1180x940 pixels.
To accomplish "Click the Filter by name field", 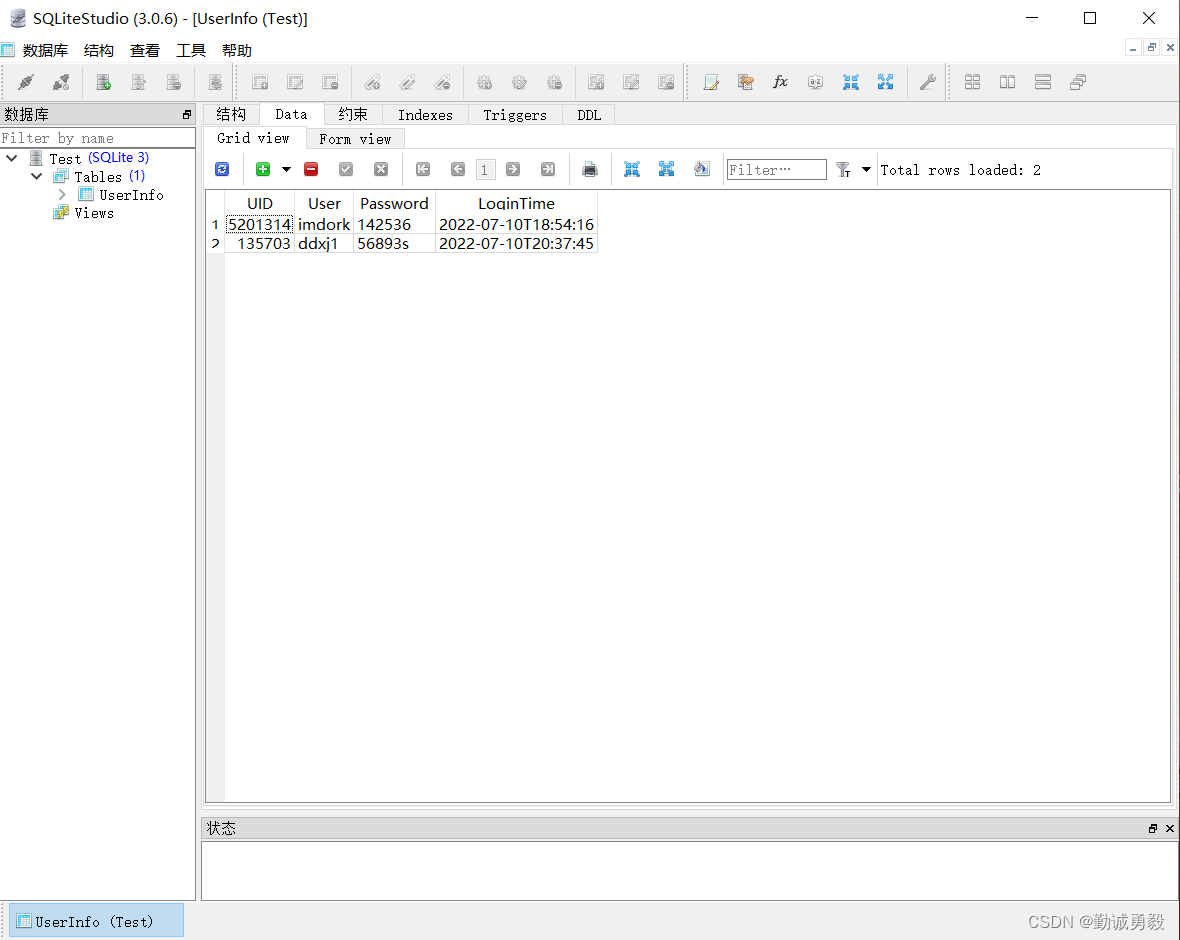I will [98, 138].
